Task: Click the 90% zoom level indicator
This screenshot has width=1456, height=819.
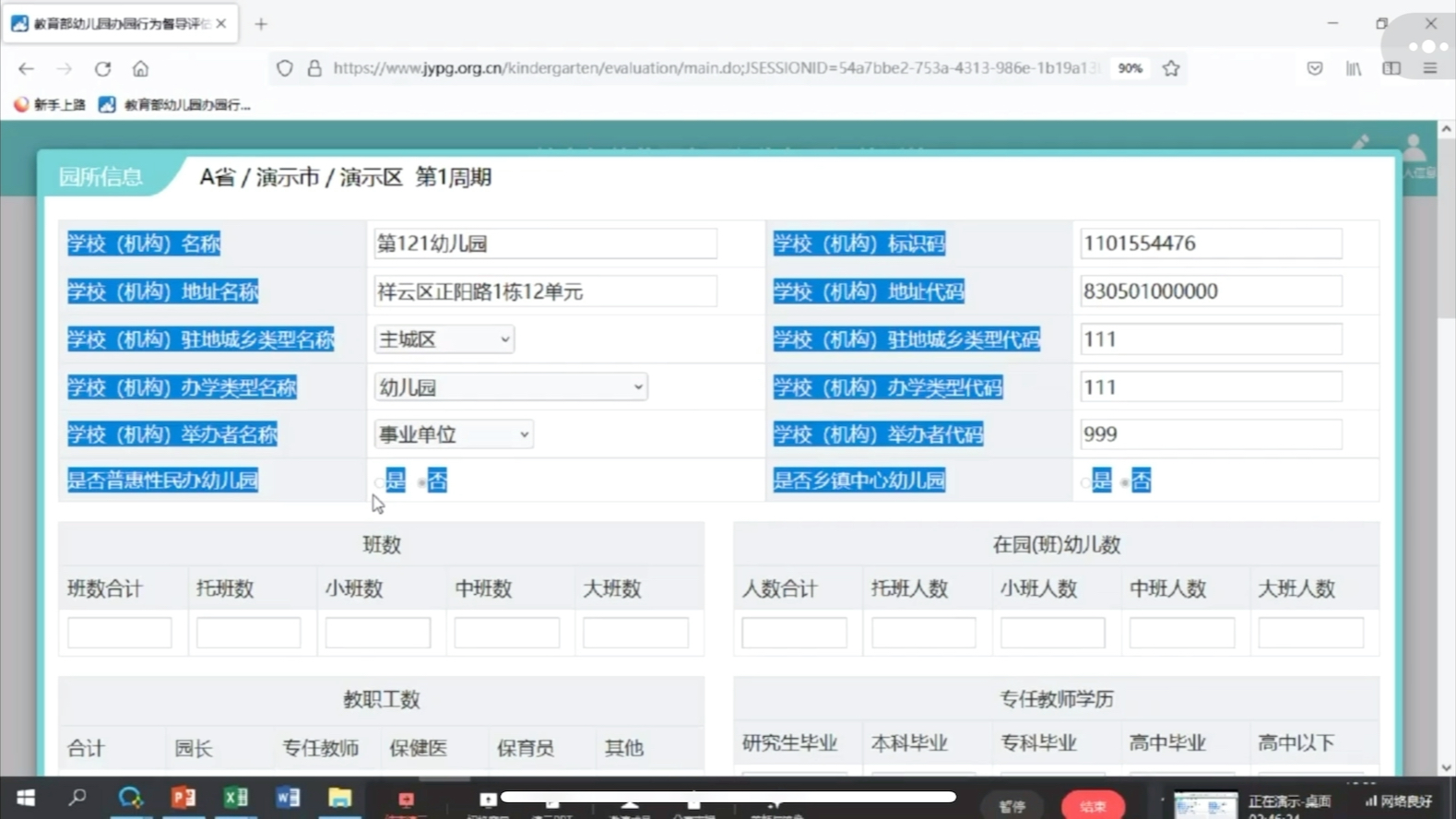Action: coord(1130,68)
